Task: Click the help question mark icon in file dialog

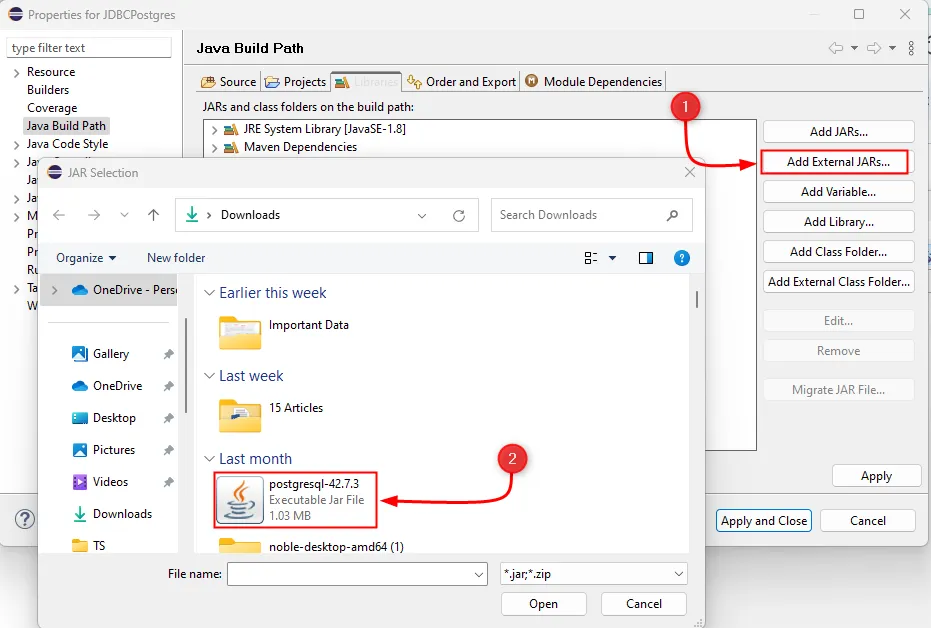Action: (x=682, y=258)
